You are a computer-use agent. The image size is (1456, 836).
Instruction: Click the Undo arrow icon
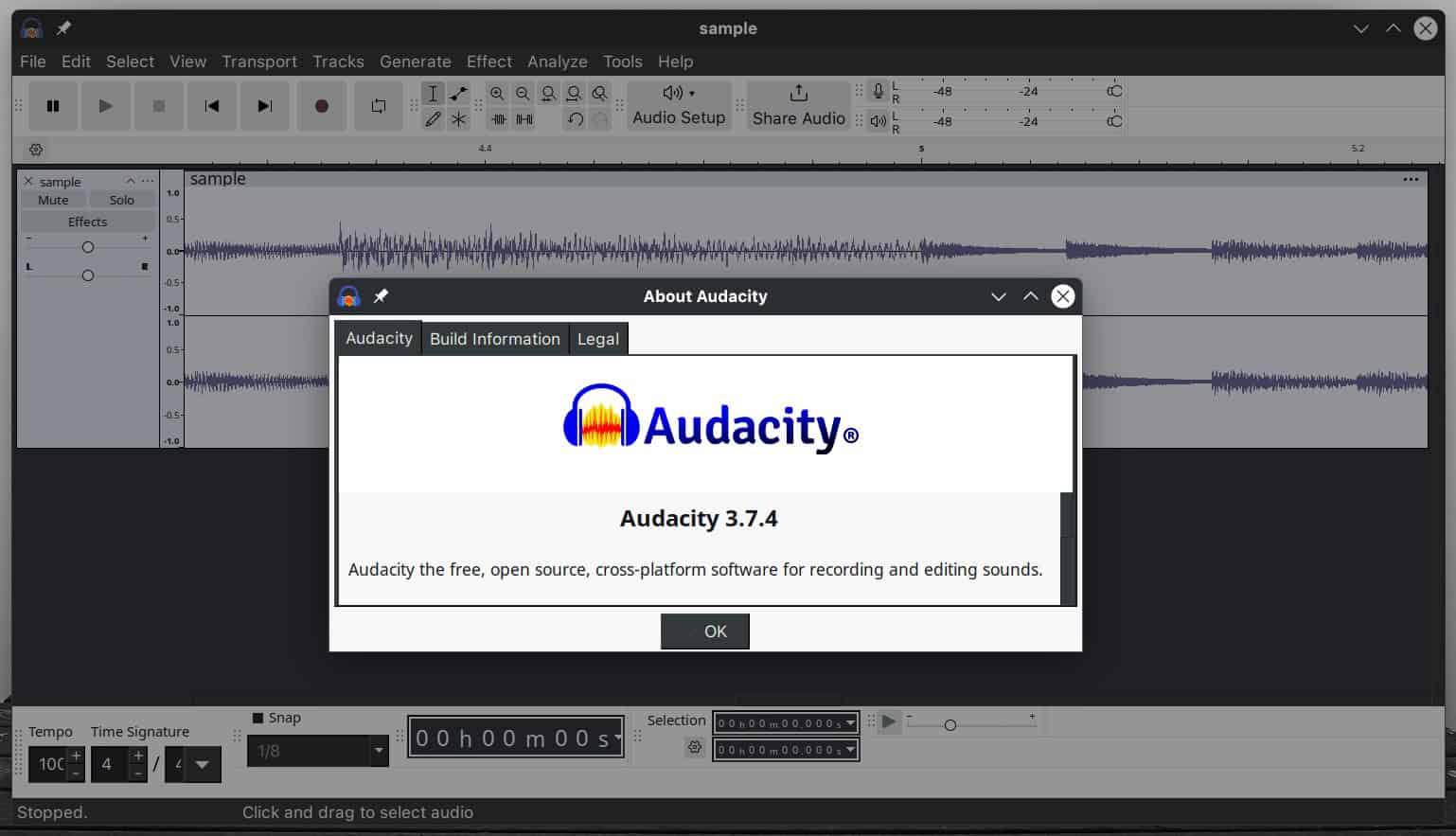(x=576, y=119)
